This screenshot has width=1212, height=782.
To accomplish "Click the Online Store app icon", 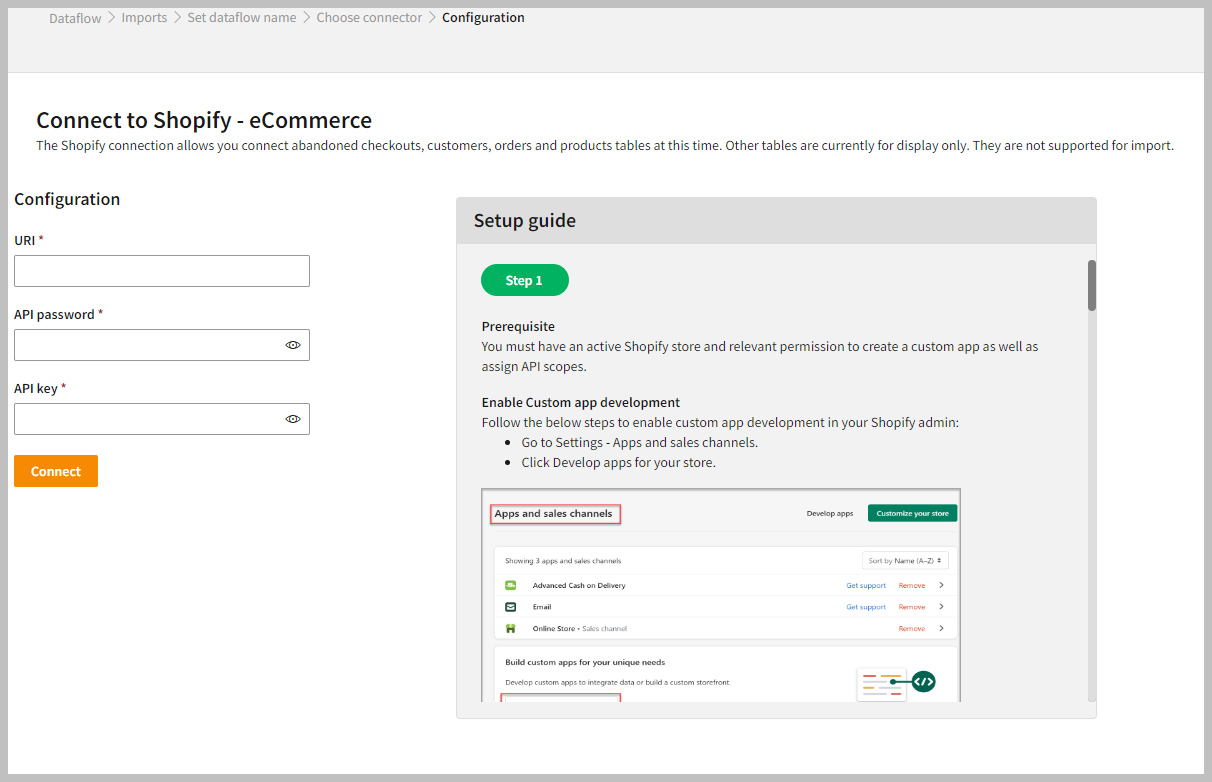I will point(511,629).
